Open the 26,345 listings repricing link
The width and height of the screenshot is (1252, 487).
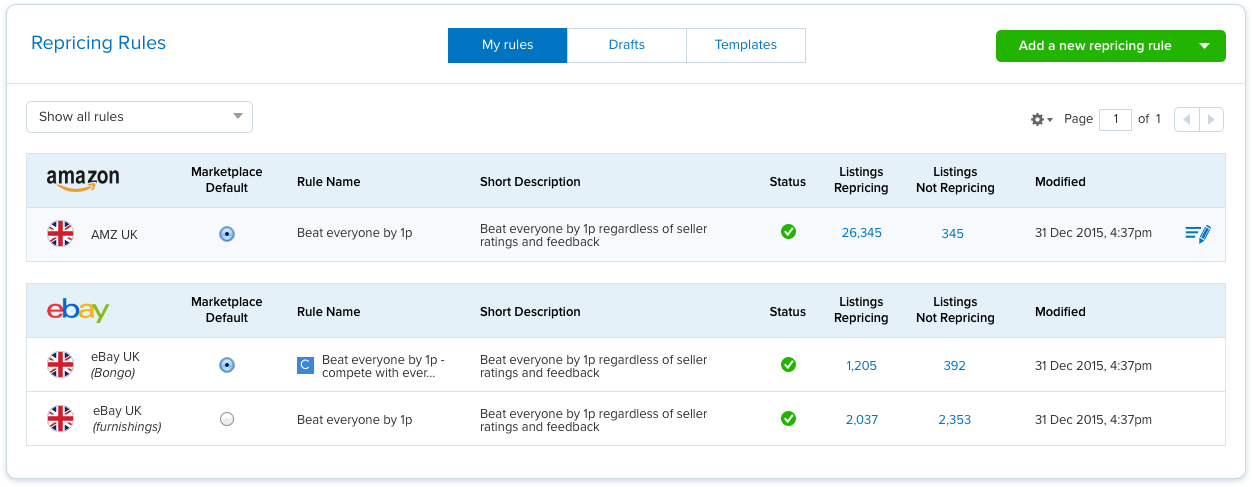(861, 233)
